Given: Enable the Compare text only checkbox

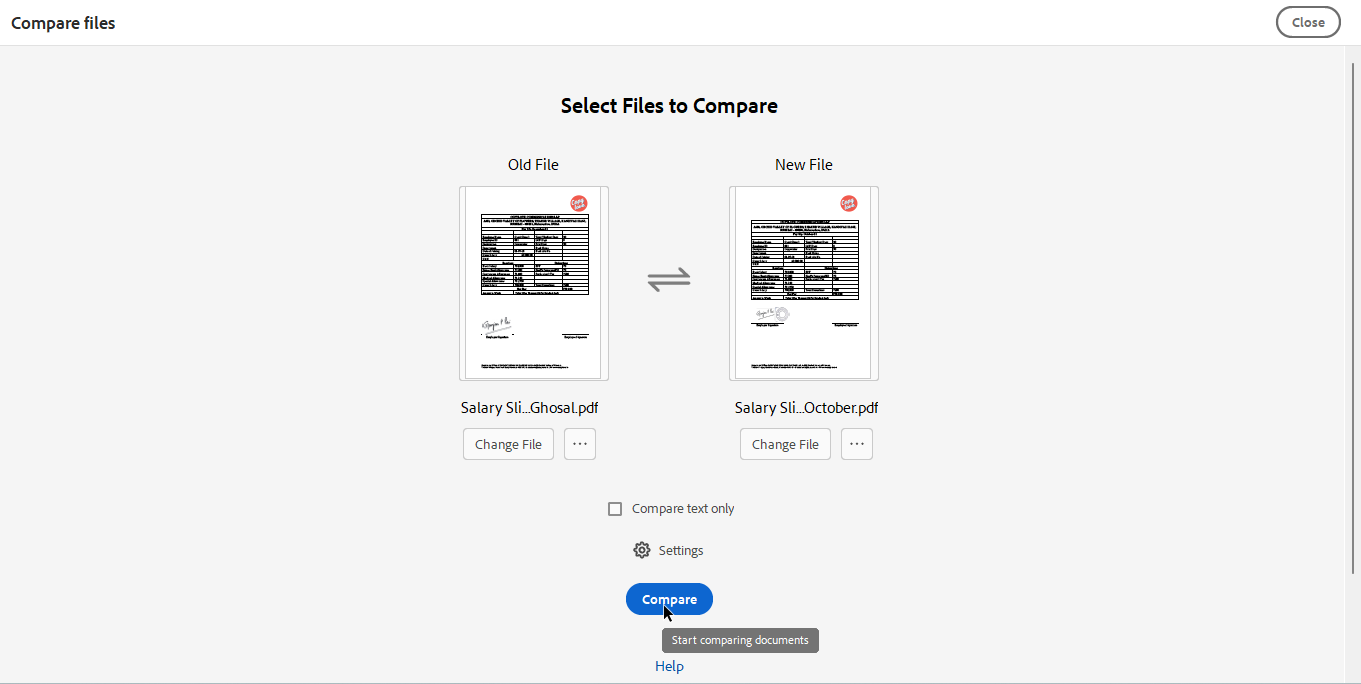Looking at the screenshot, I should coord(614,508).
